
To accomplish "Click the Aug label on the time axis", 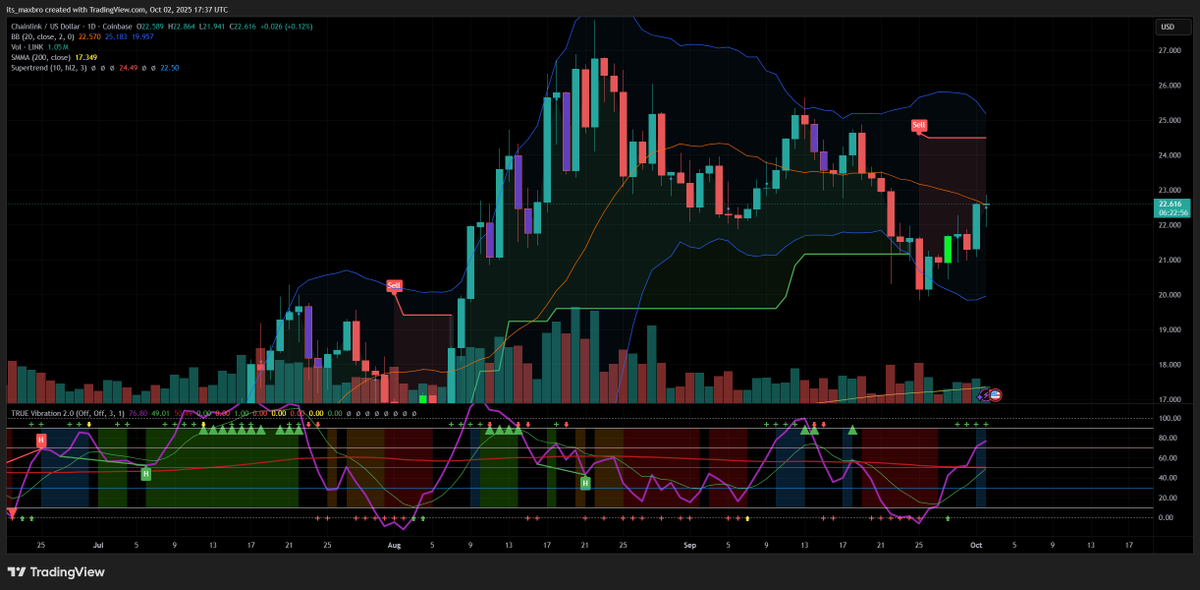I will [x=393, y=546].
